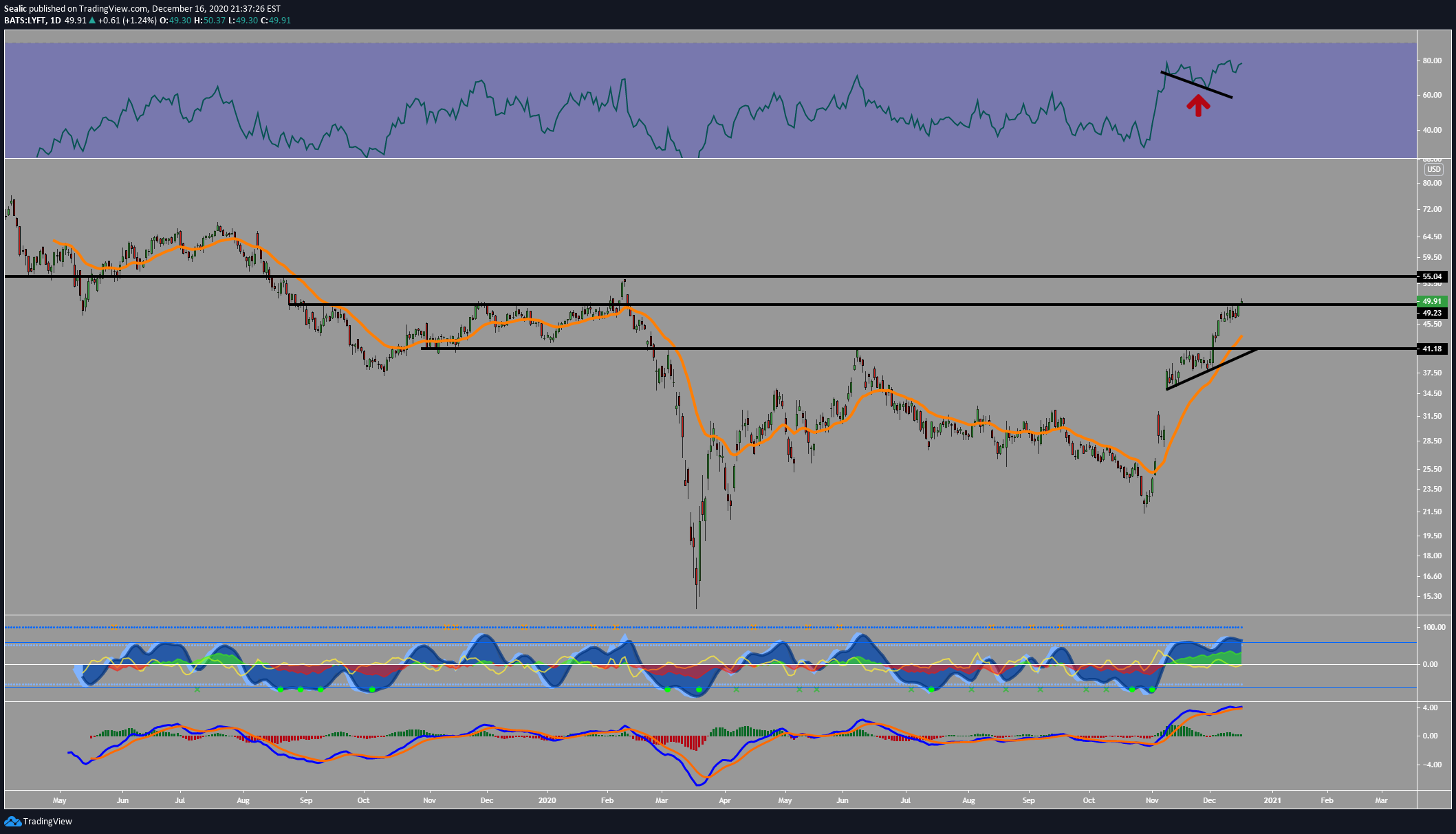1456x834 pixels.
Task: Select the 49.23 horizontal line price label
Action: (x=1432, y=313)
